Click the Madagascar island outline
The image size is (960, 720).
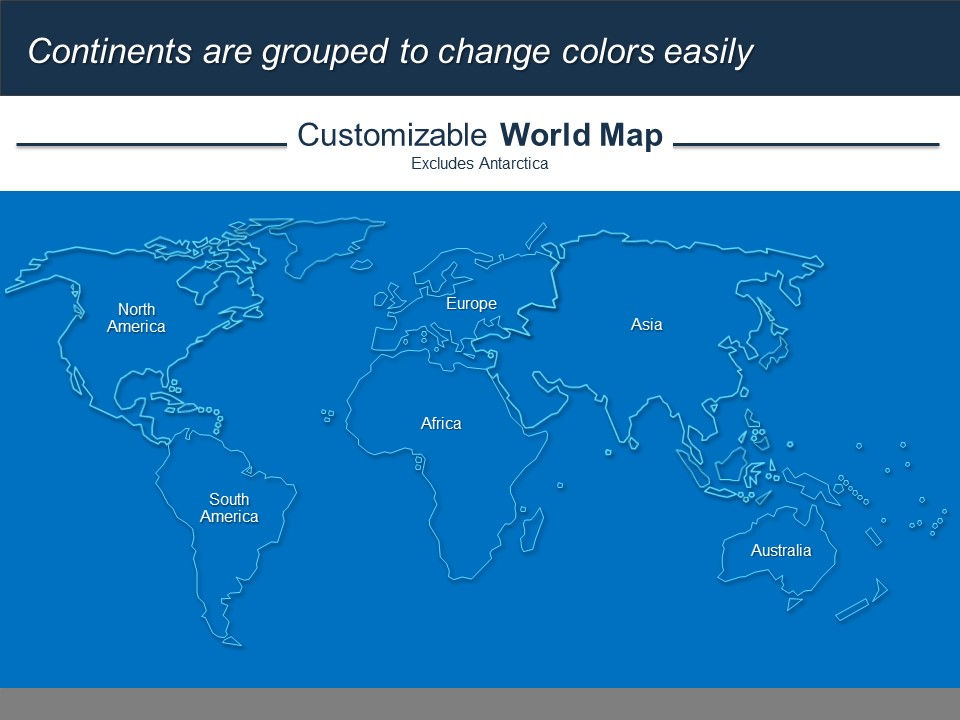click(x=532, y=530)
